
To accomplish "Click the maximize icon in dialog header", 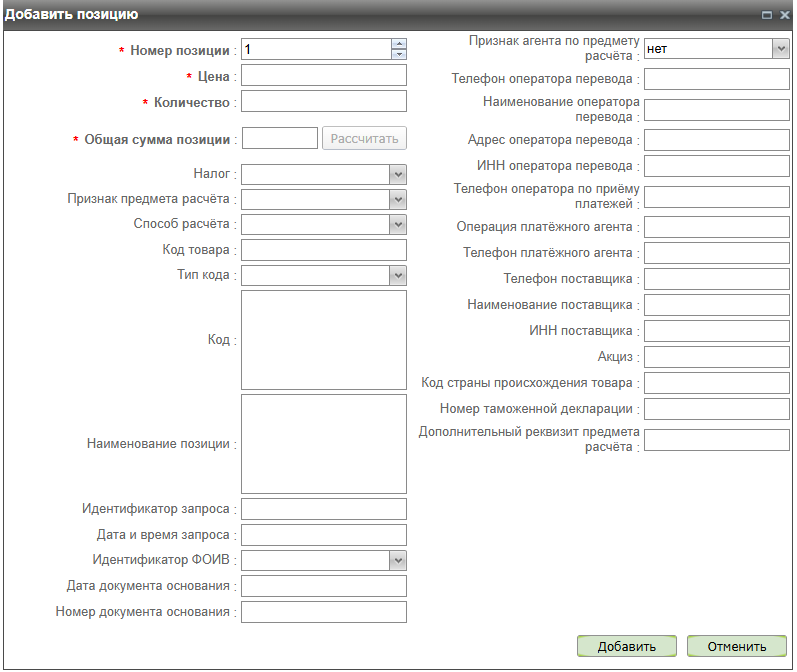I will coord(766,15).
